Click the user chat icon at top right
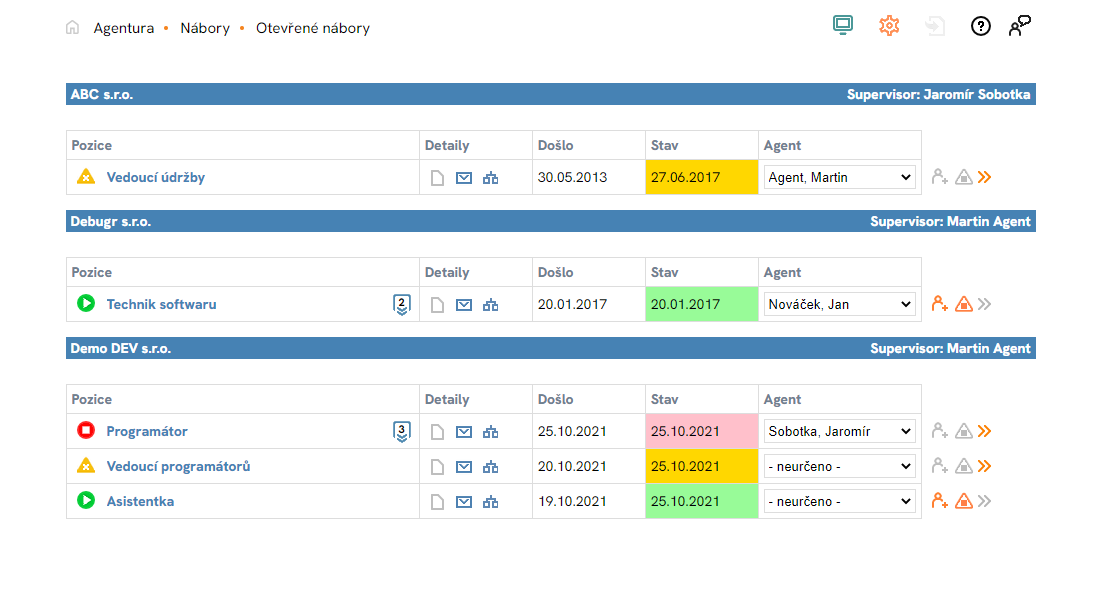This screenshot has height=594, width=1100. [x=1019, y=26]
